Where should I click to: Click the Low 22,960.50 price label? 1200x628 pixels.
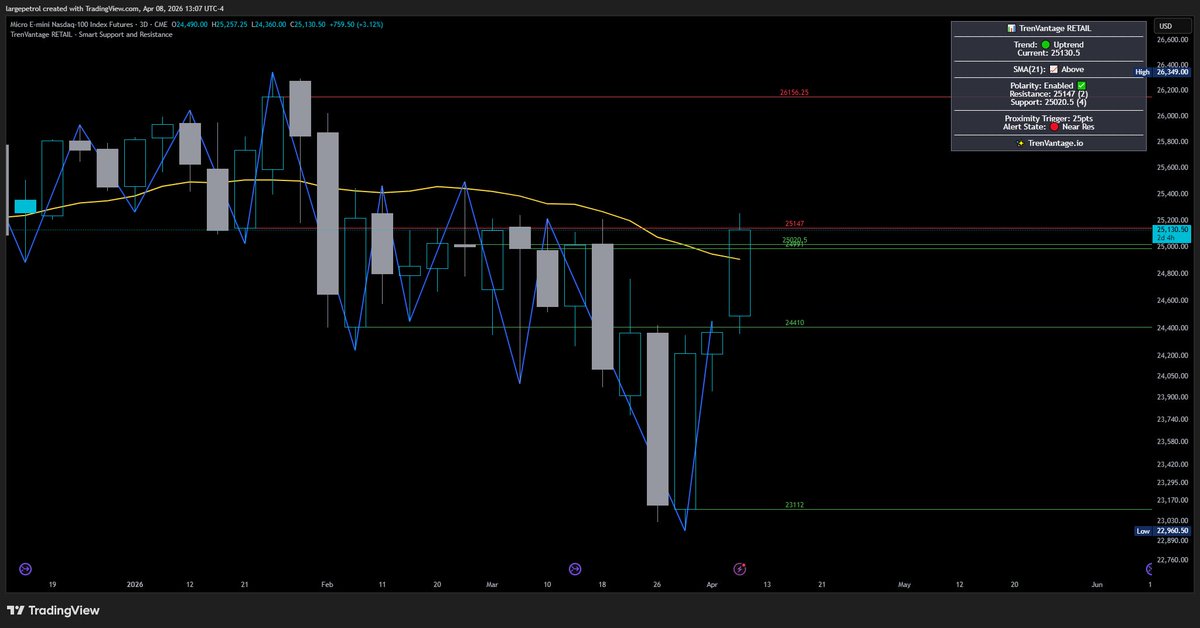[1162, 531]
